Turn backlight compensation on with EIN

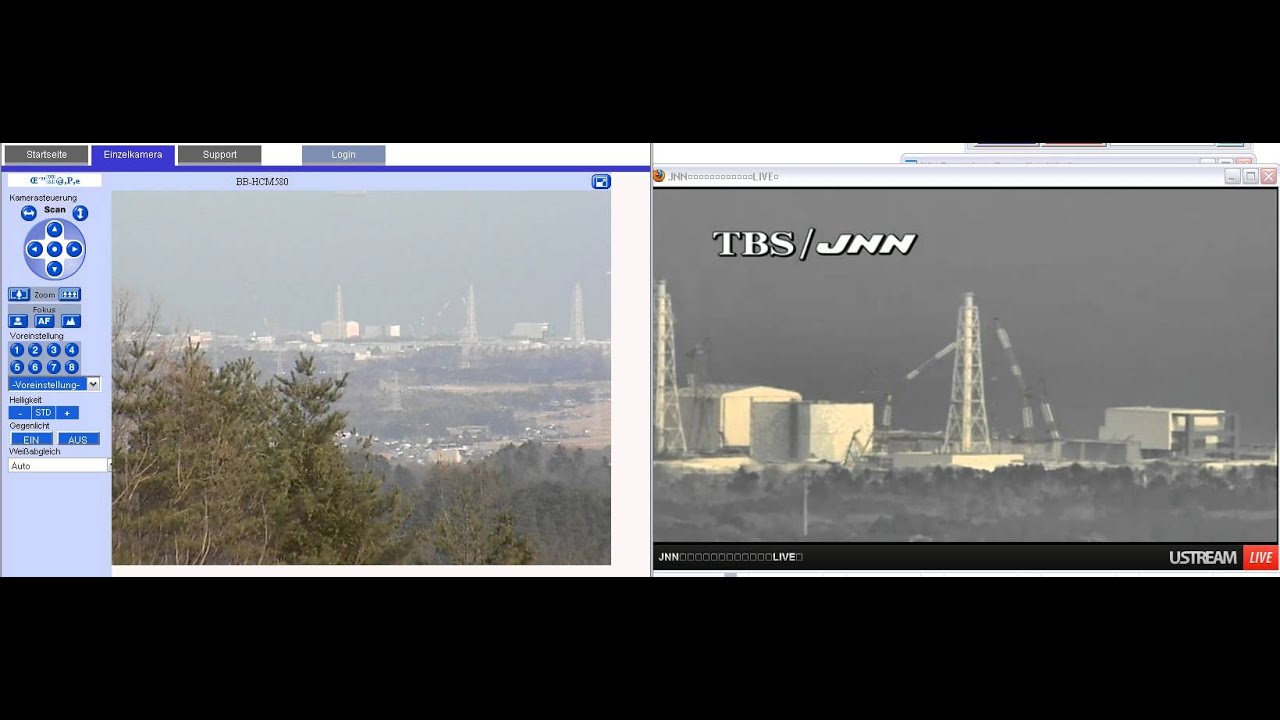pos(31,439)
